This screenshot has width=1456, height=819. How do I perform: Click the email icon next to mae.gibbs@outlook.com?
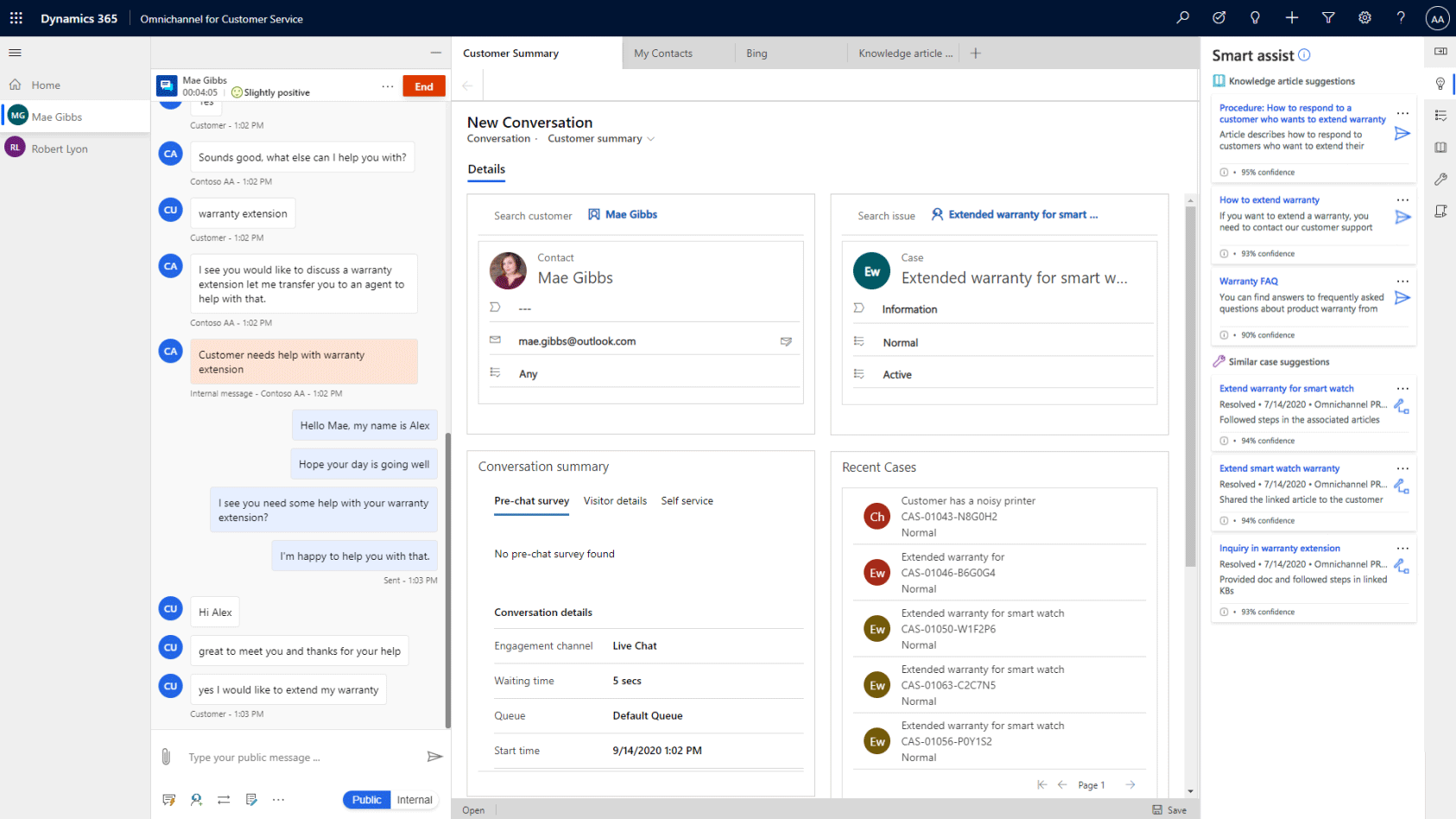coord(786,341)
